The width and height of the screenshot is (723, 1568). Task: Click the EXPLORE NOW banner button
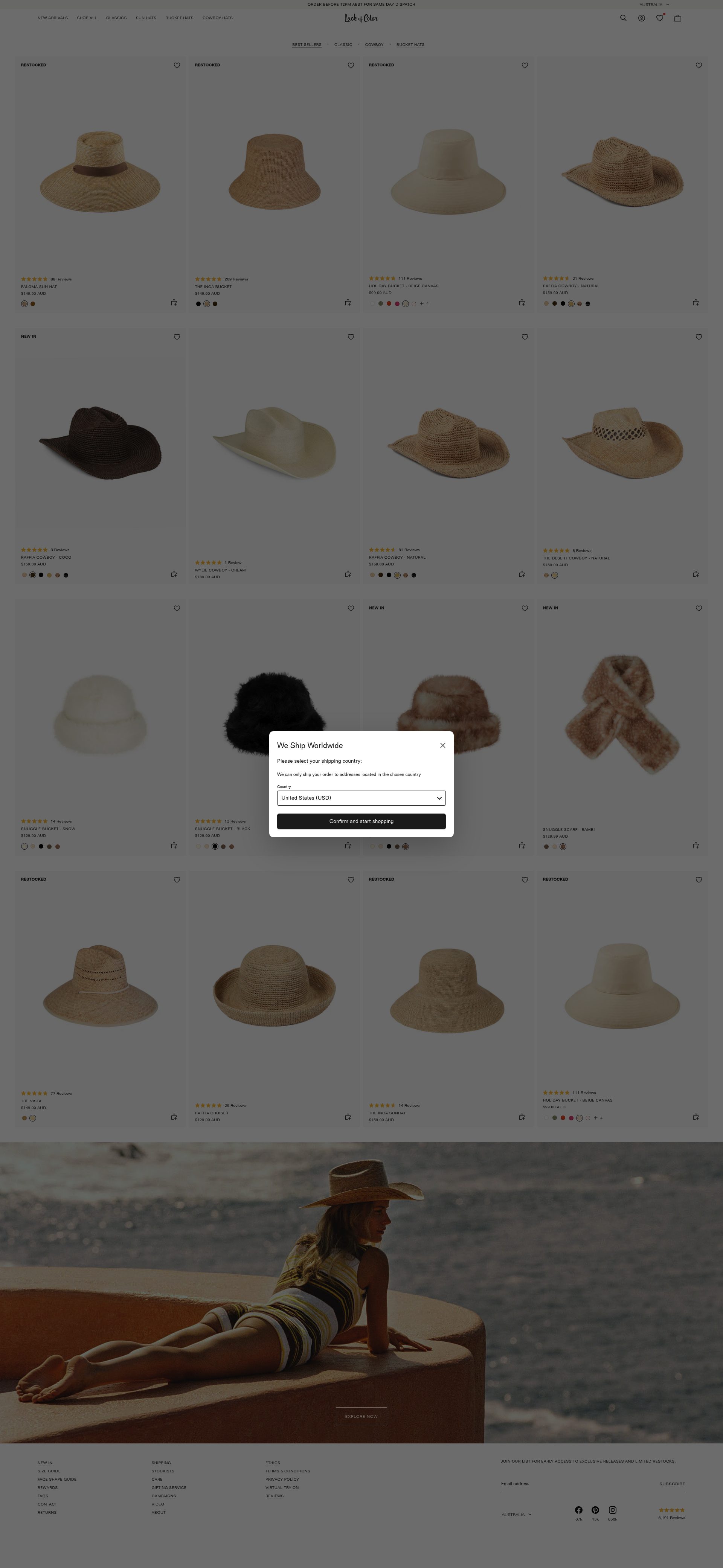361,1416
